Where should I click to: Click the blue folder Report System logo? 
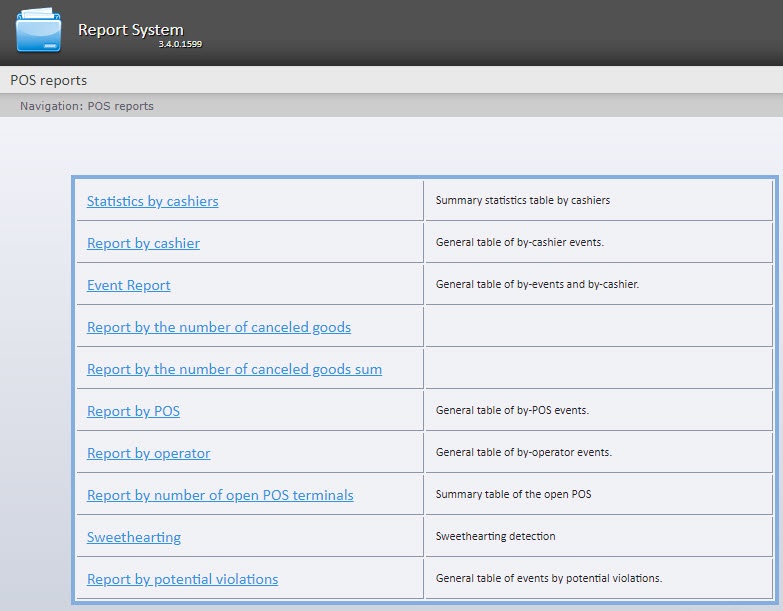pos(39,31)
